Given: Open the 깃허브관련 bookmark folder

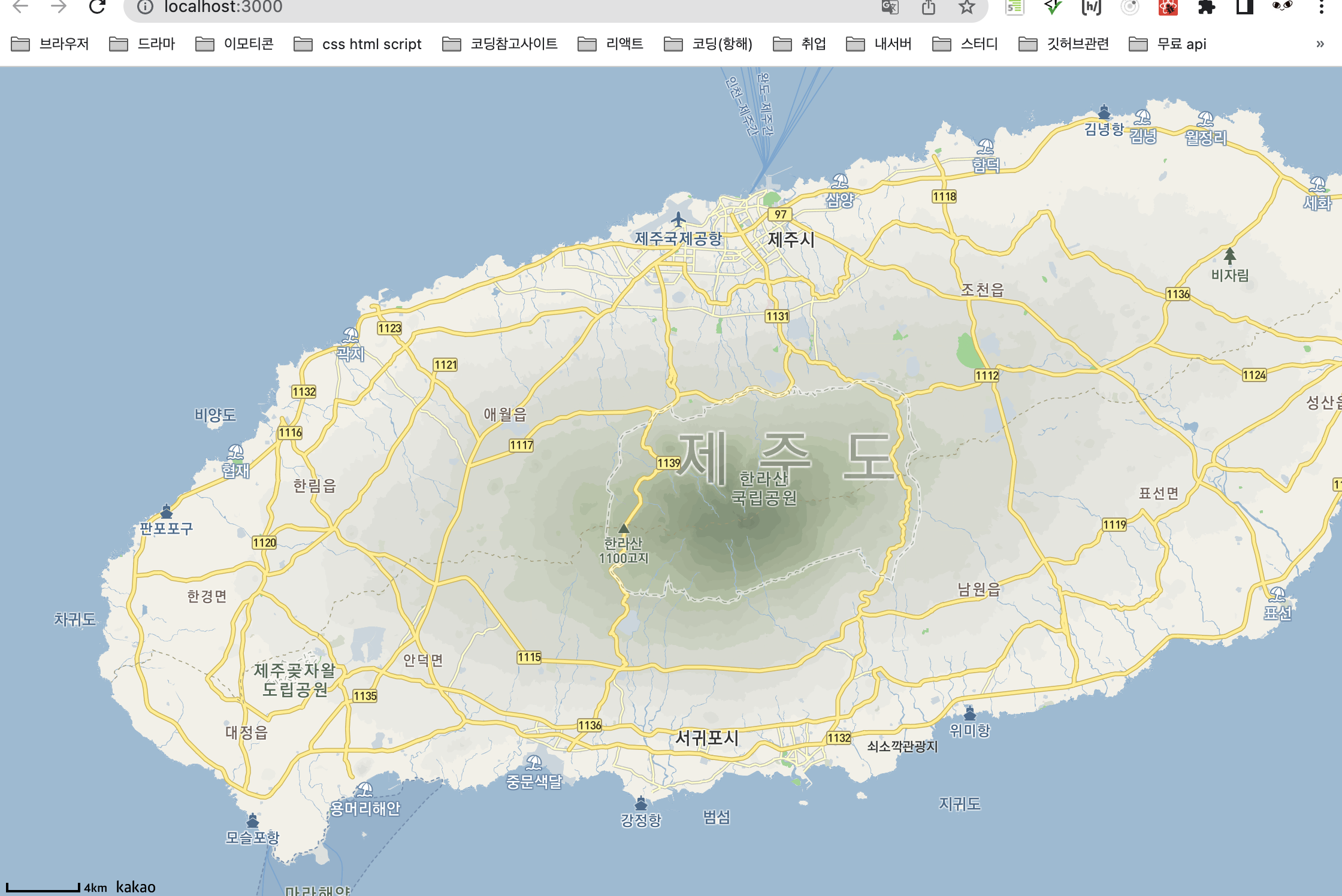Looking at the screenshot, I should click(1063, 44).
